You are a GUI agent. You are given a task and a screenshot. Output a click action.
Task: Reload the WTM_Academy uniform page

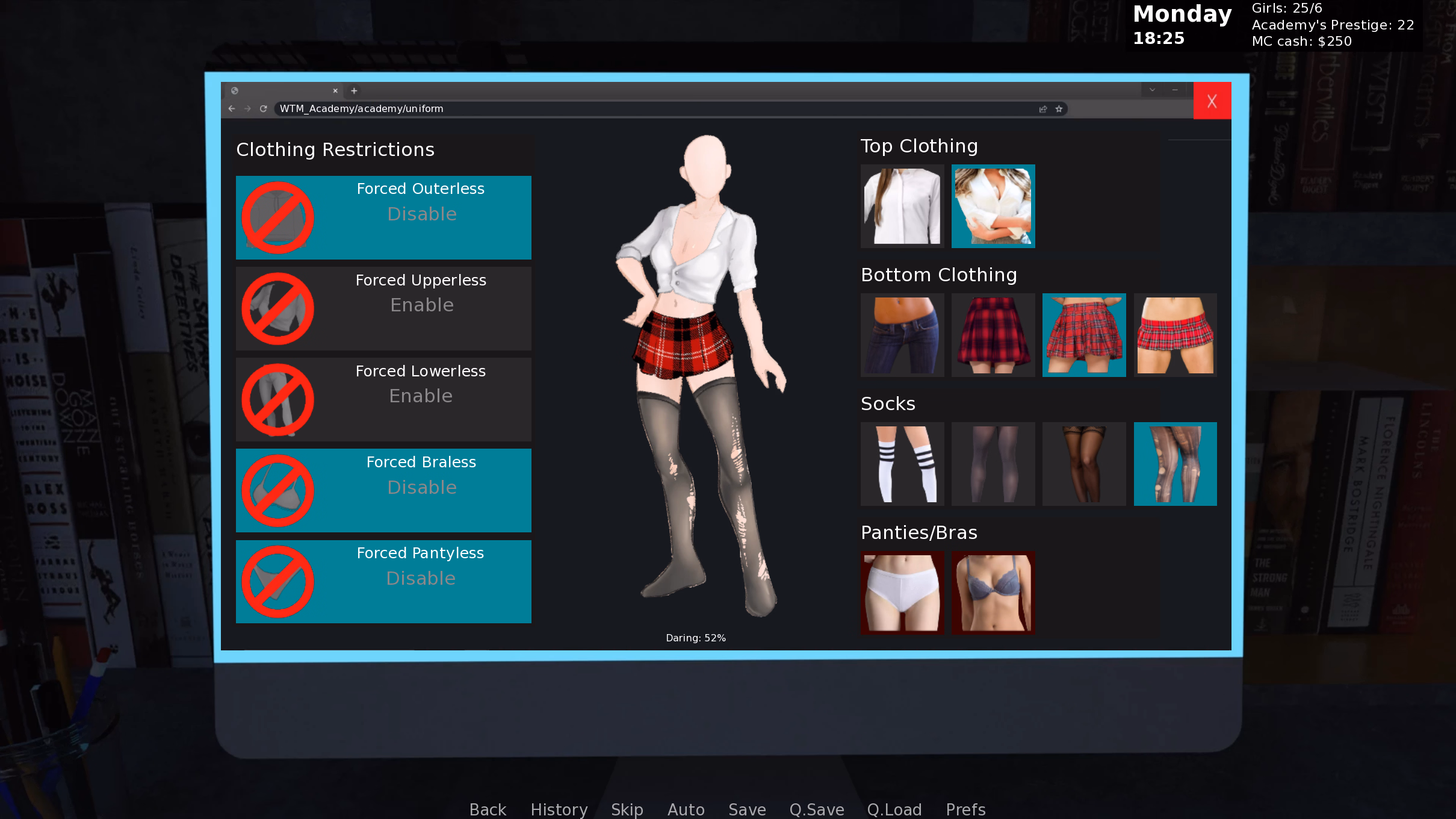pos(264,109)
